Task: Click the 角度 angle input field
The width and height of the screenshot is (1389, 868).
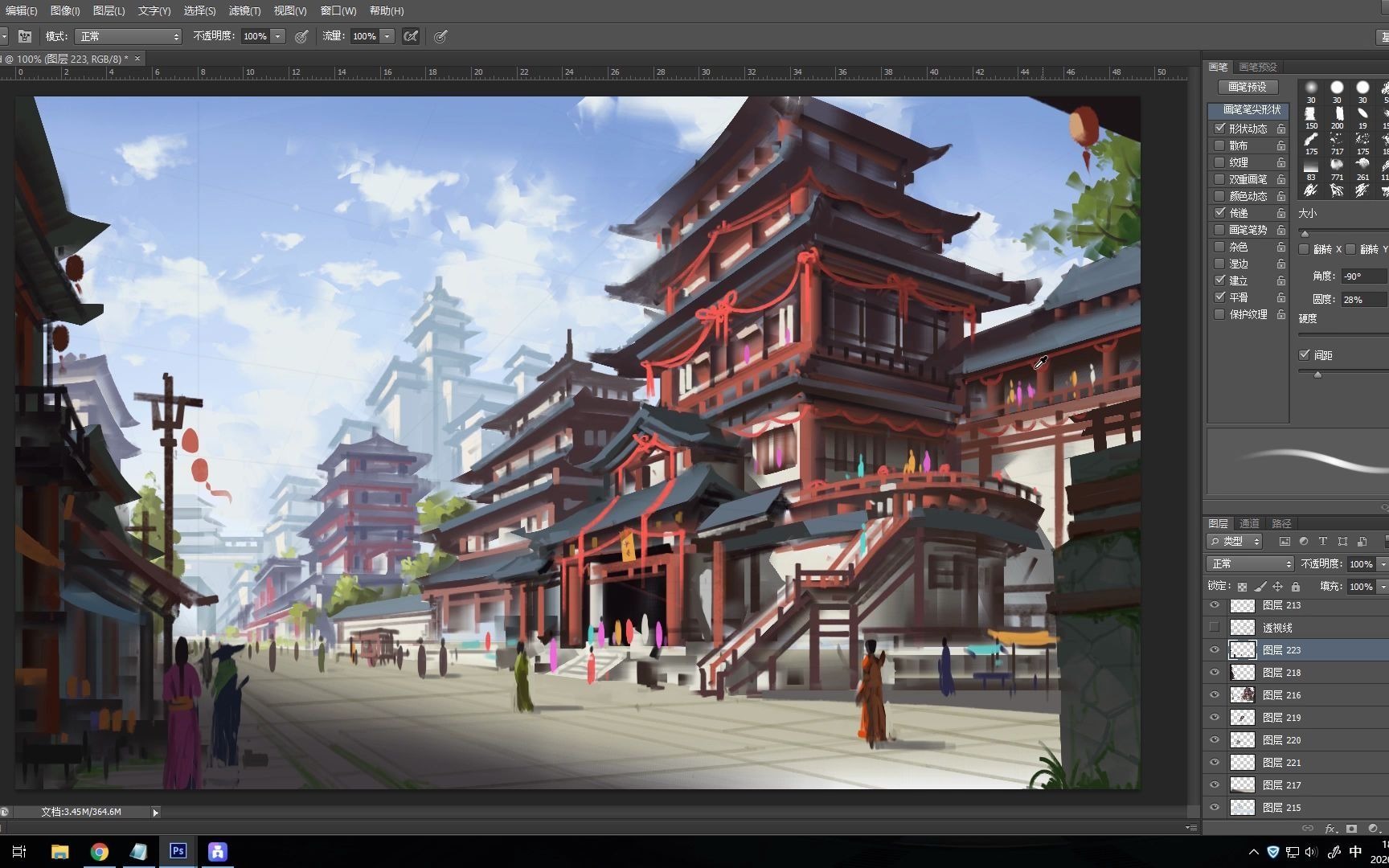Action: click(x=1364, y=276)
